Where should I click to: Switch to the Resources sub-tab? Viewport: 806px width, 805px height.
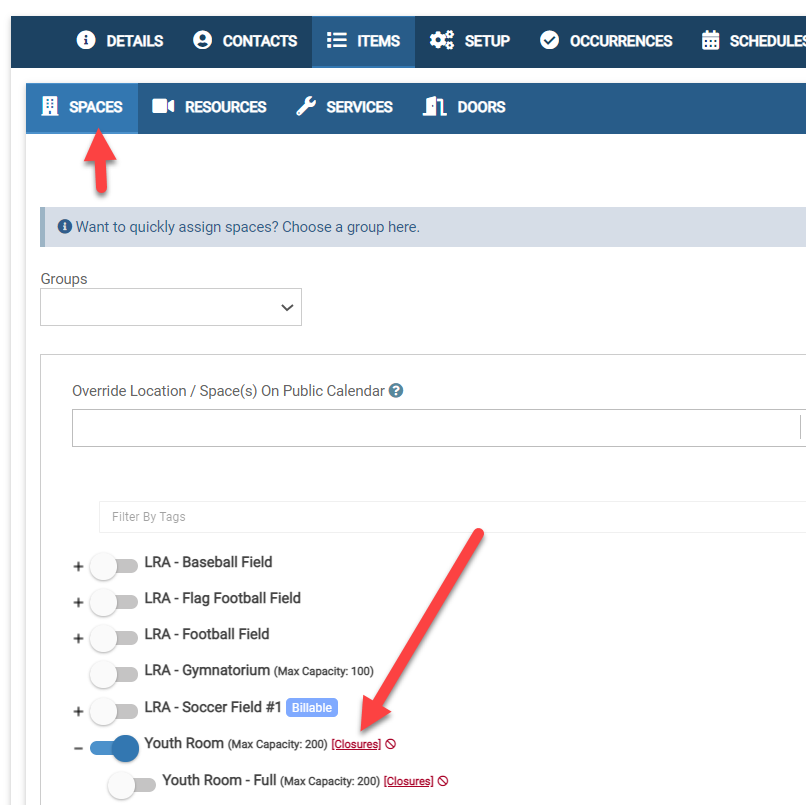(x=210, y=107)
